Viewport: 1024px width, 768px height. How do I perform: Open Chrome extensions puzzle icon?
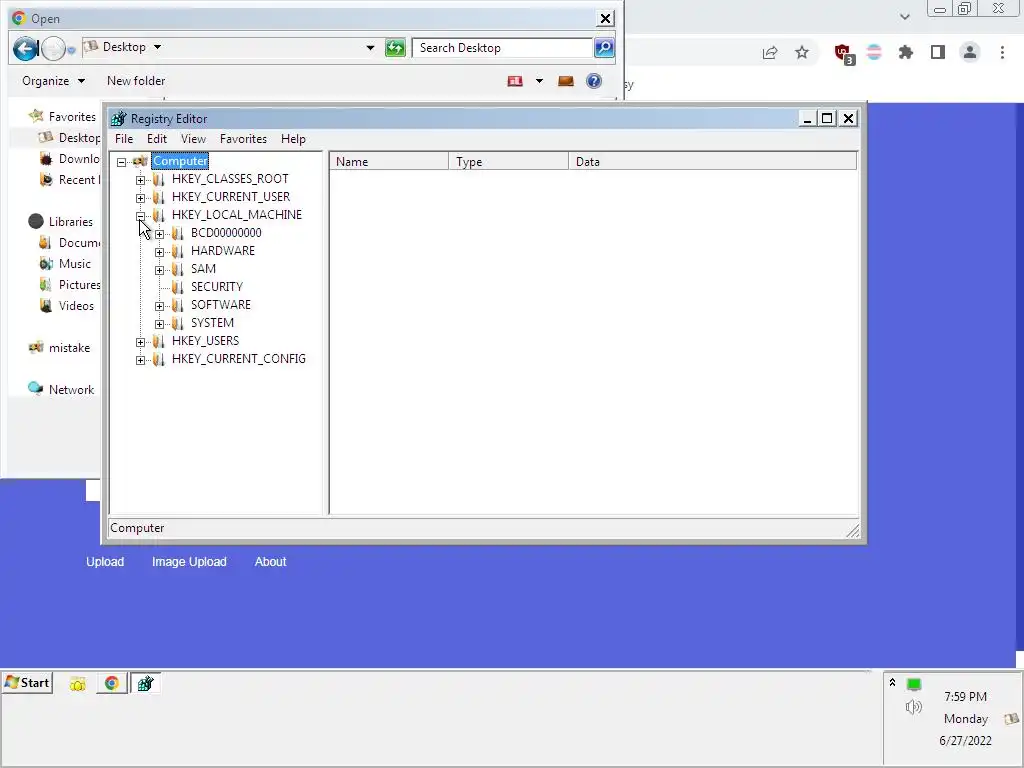905,52
